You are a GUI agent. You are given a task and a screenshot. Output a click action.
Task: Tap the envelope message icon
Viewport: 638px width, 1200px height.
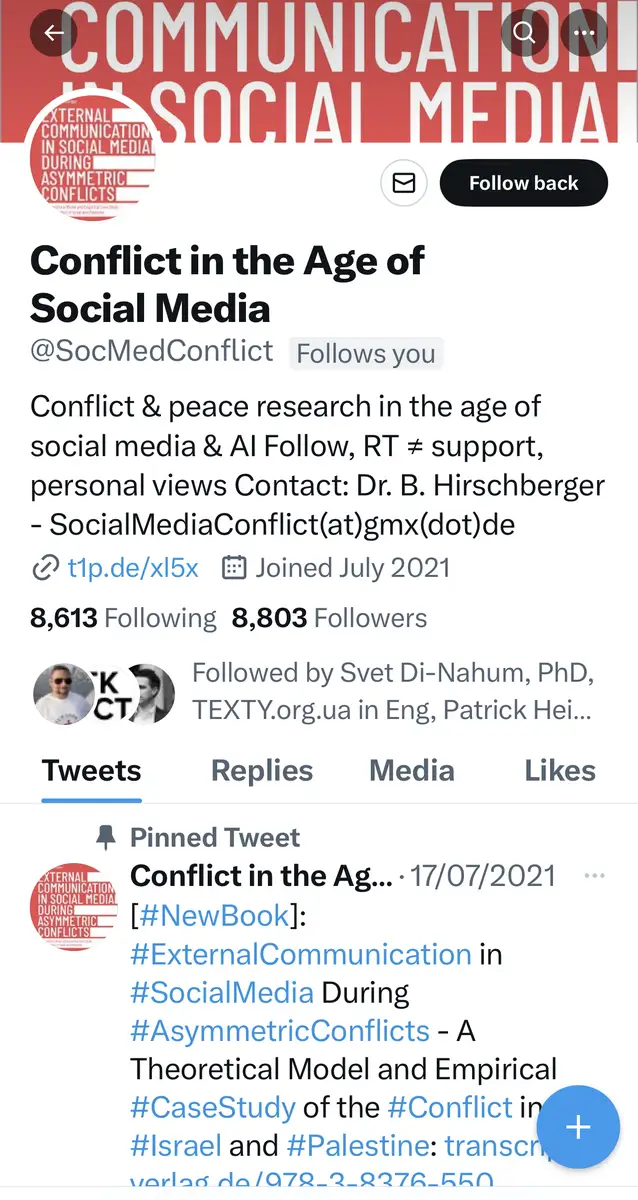point(404,183)
